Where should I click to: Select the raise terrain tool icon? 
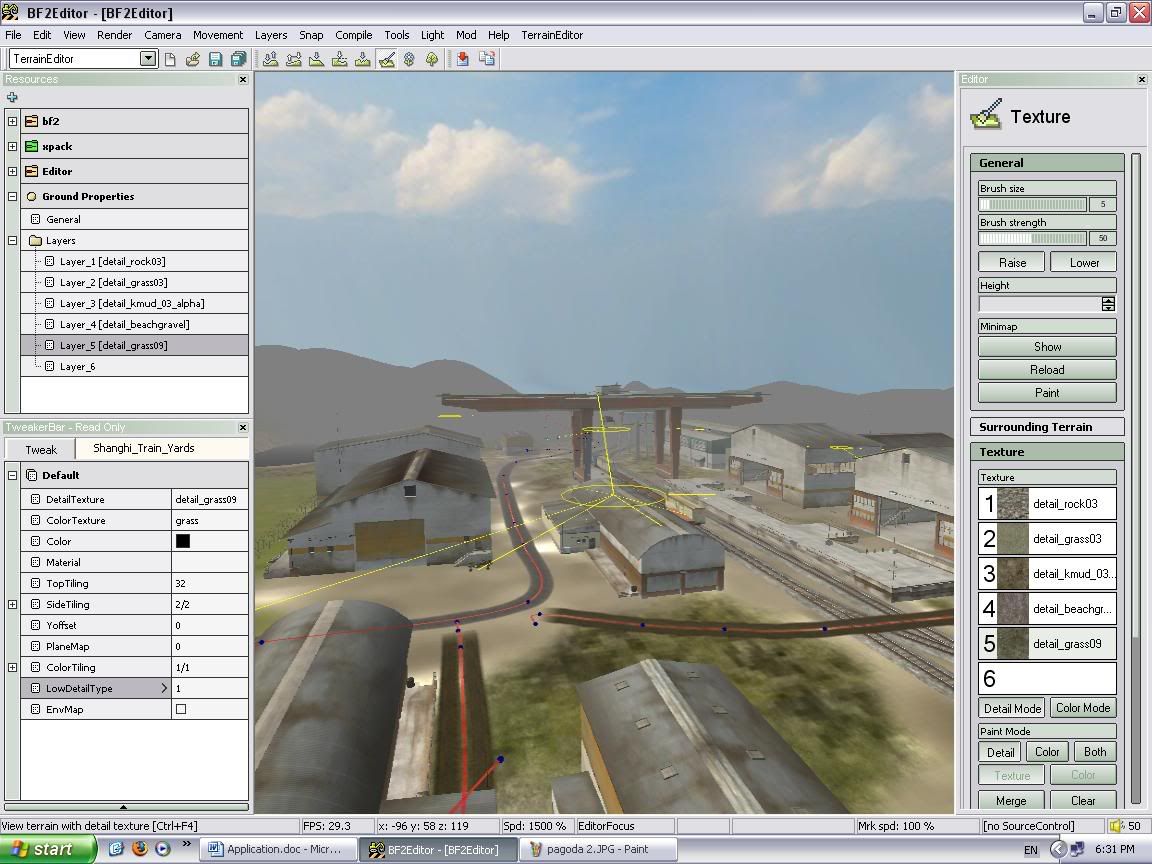(x=270, y=59)
